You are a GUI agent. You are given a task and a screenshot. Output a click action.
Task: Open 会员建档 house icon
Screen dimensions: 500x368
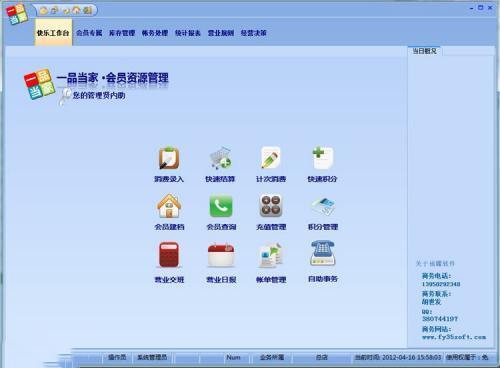click(169, 206)
